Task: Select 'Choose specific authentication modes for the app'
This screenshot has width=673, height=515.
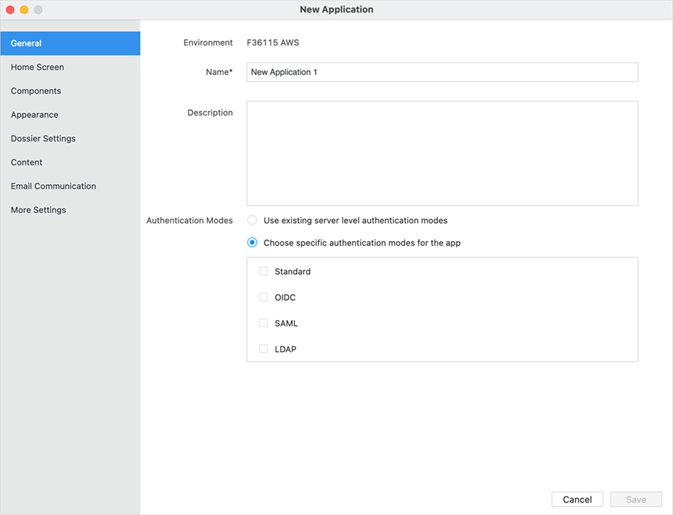Action: (253, 242)
